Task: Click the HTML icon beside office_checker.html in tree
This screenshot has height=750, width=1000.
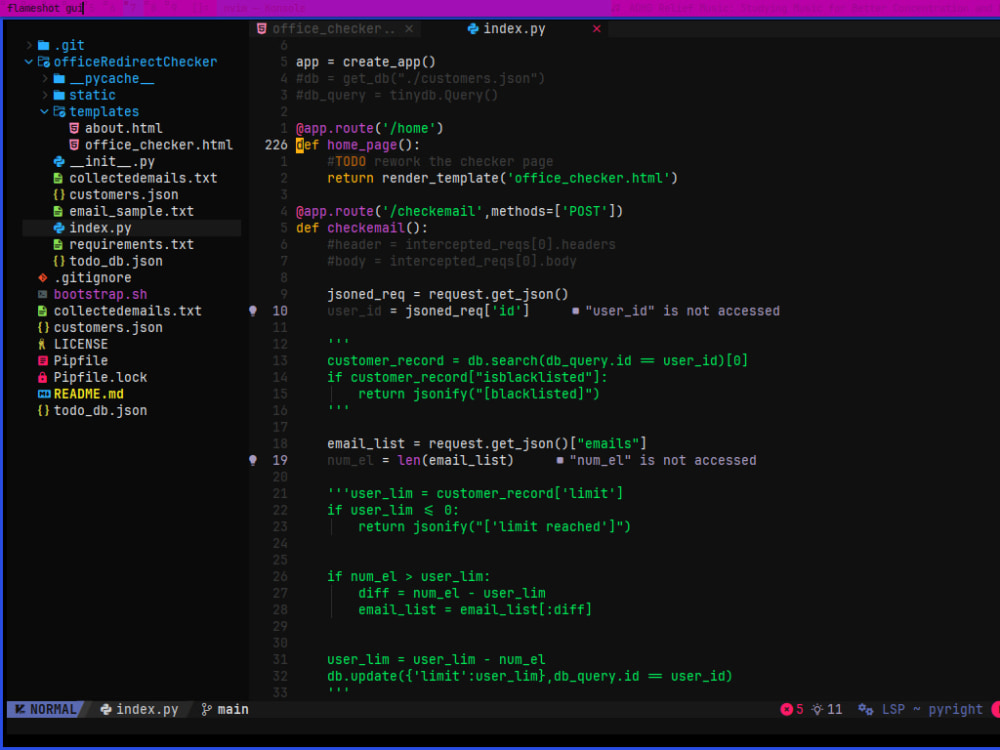Action: tap(74, 145)
